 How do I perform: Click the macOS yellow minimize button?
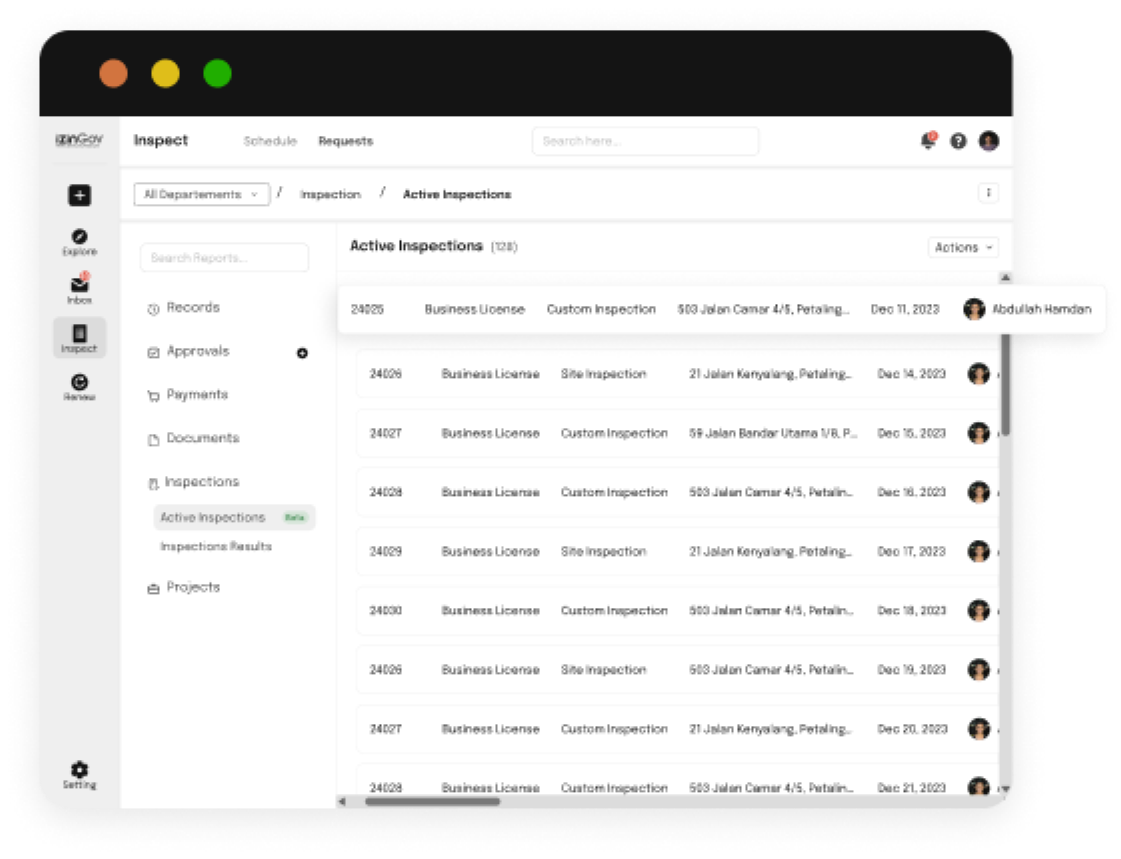coord(165,73)
